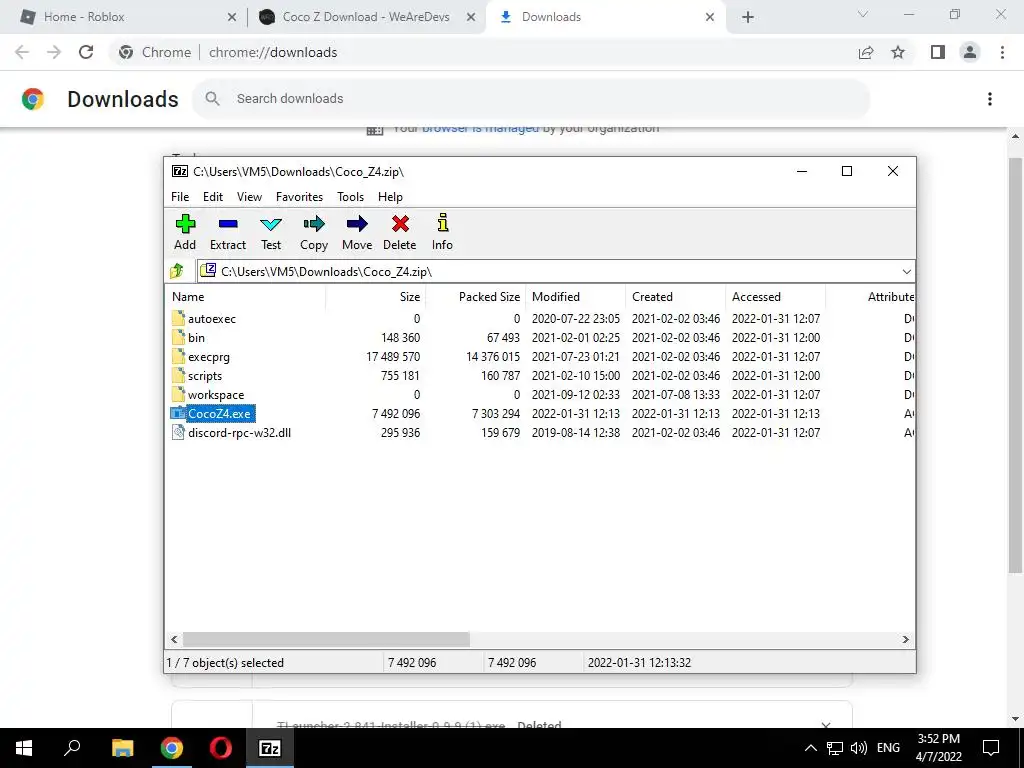
Task: Sort by Packed Size column header
Action: pyautogui.click(x=475, y=296)
